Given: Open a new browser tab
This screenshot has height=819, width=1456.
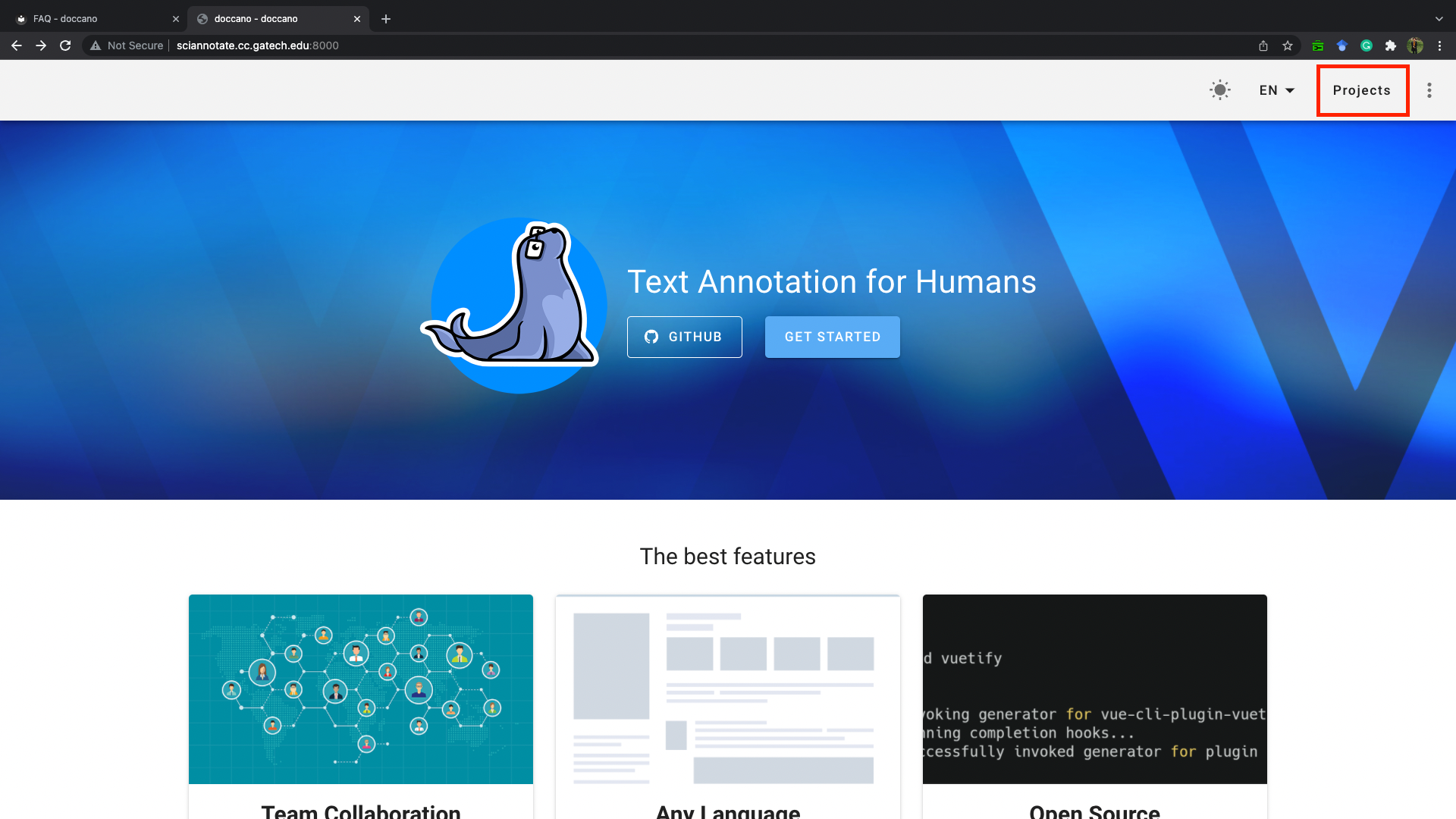Looking at the screenshot, I should (x=386, y=19).
